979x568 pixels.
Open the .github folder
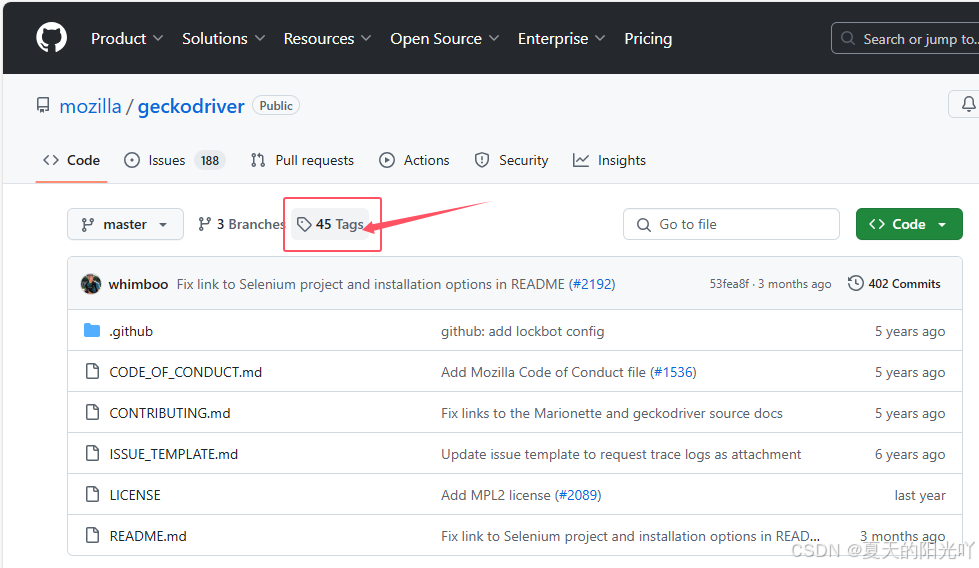[131, 331]
